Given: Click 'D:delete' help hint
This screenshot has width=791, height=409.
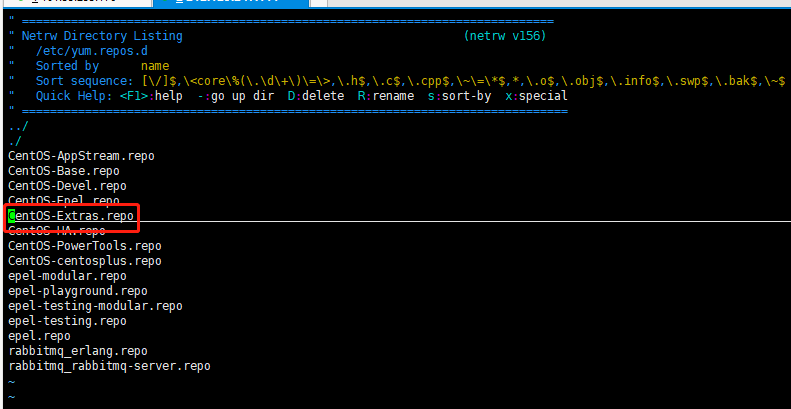Looking at the screenshot, I should [316, 96].
